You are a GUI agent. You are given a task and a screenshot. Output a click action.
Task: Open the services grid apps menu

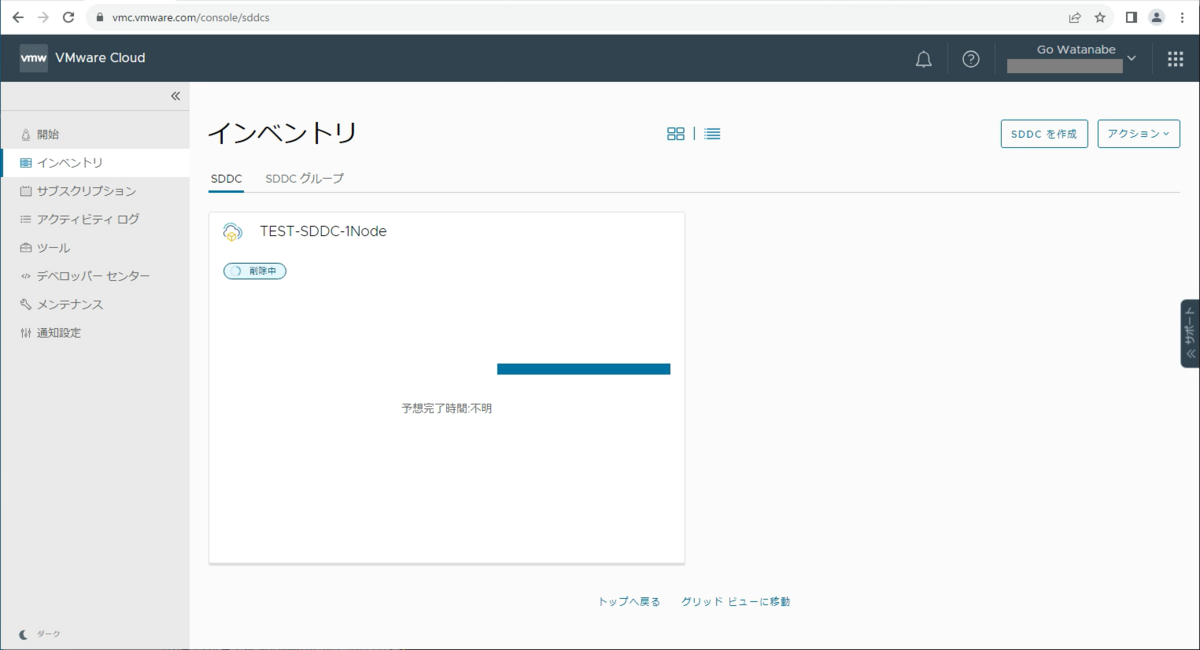point(1176,59)
